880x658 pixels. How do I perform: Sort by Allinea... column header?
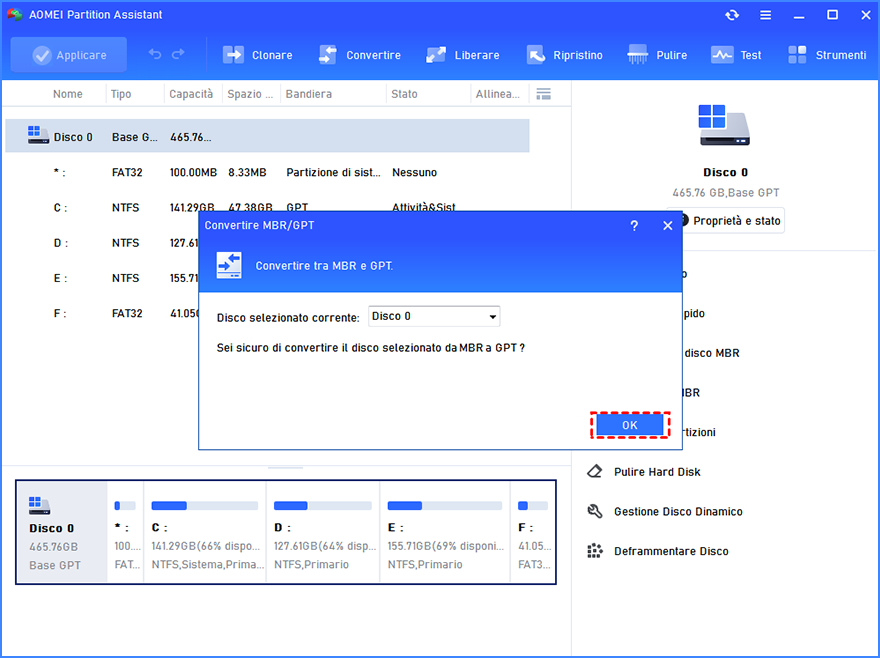click(498, 94)
